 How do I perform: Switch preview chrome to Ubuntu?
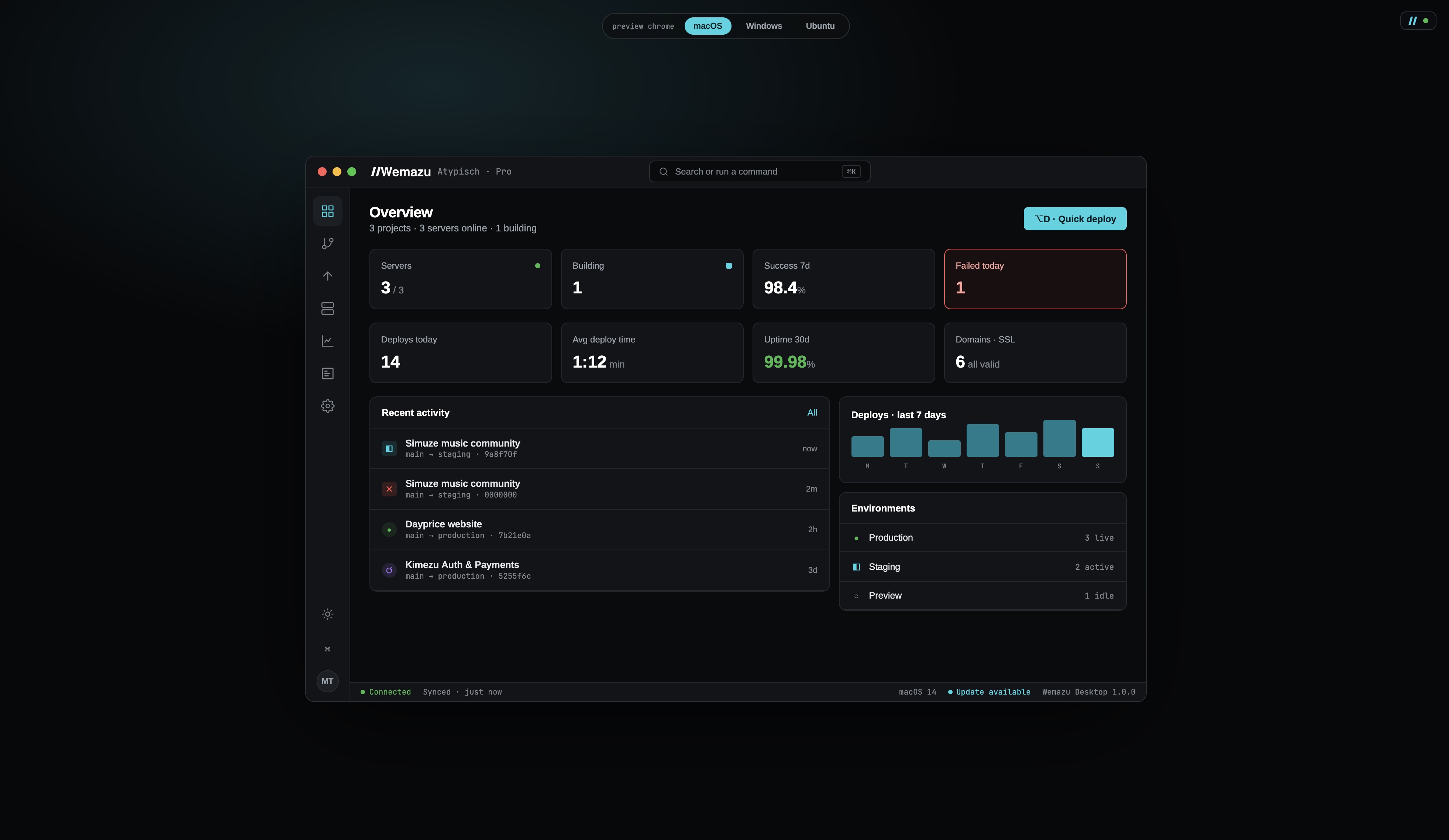[820, 26]
